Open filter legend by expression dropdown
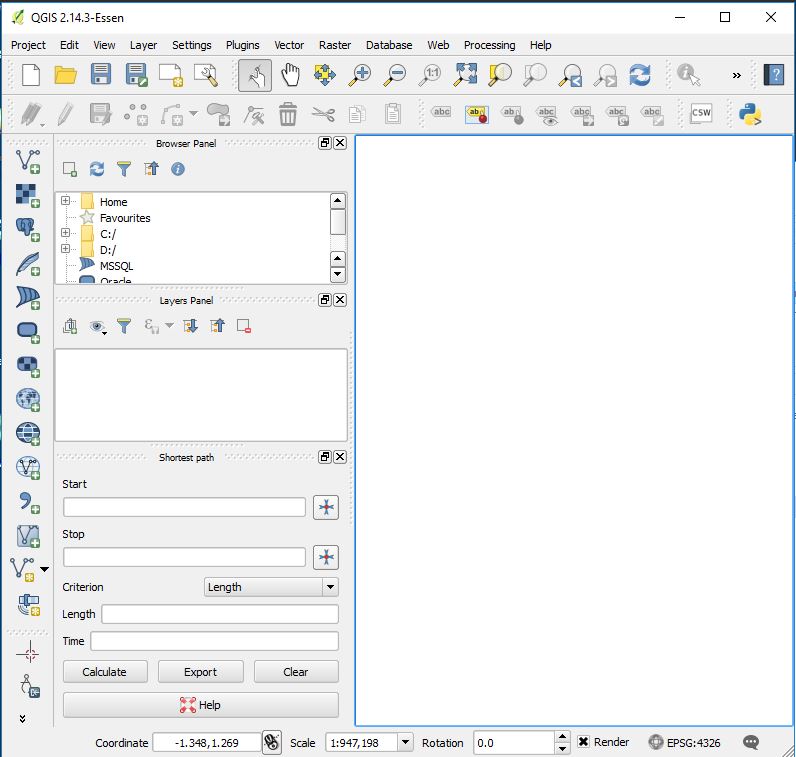This screenshot has height=757, width=796. point(170,325)
